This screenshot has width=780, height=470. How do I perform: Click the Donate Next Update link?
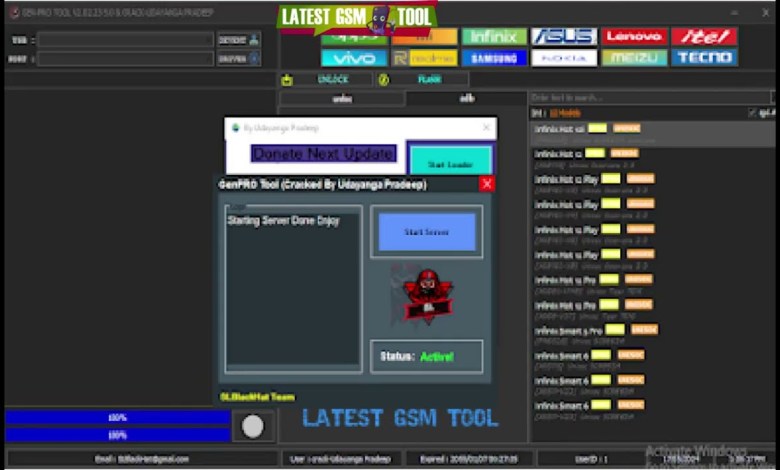tap(322, 154)
